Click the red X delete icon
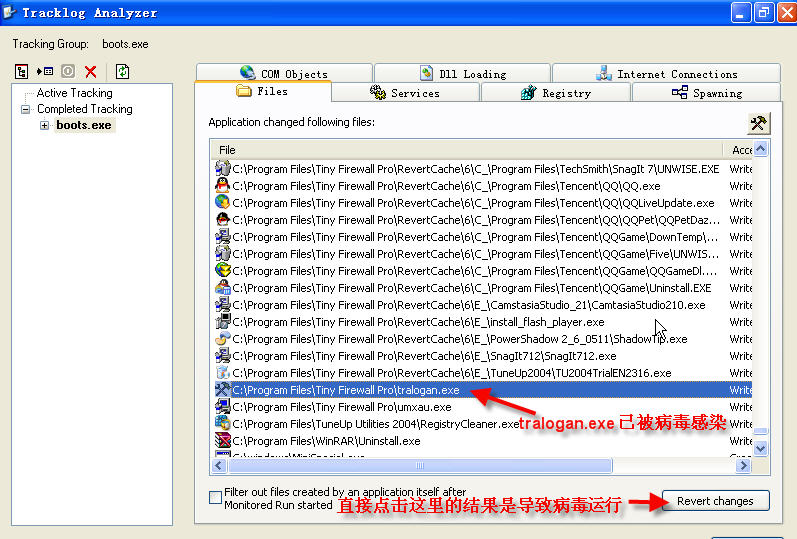 (91, 72)
